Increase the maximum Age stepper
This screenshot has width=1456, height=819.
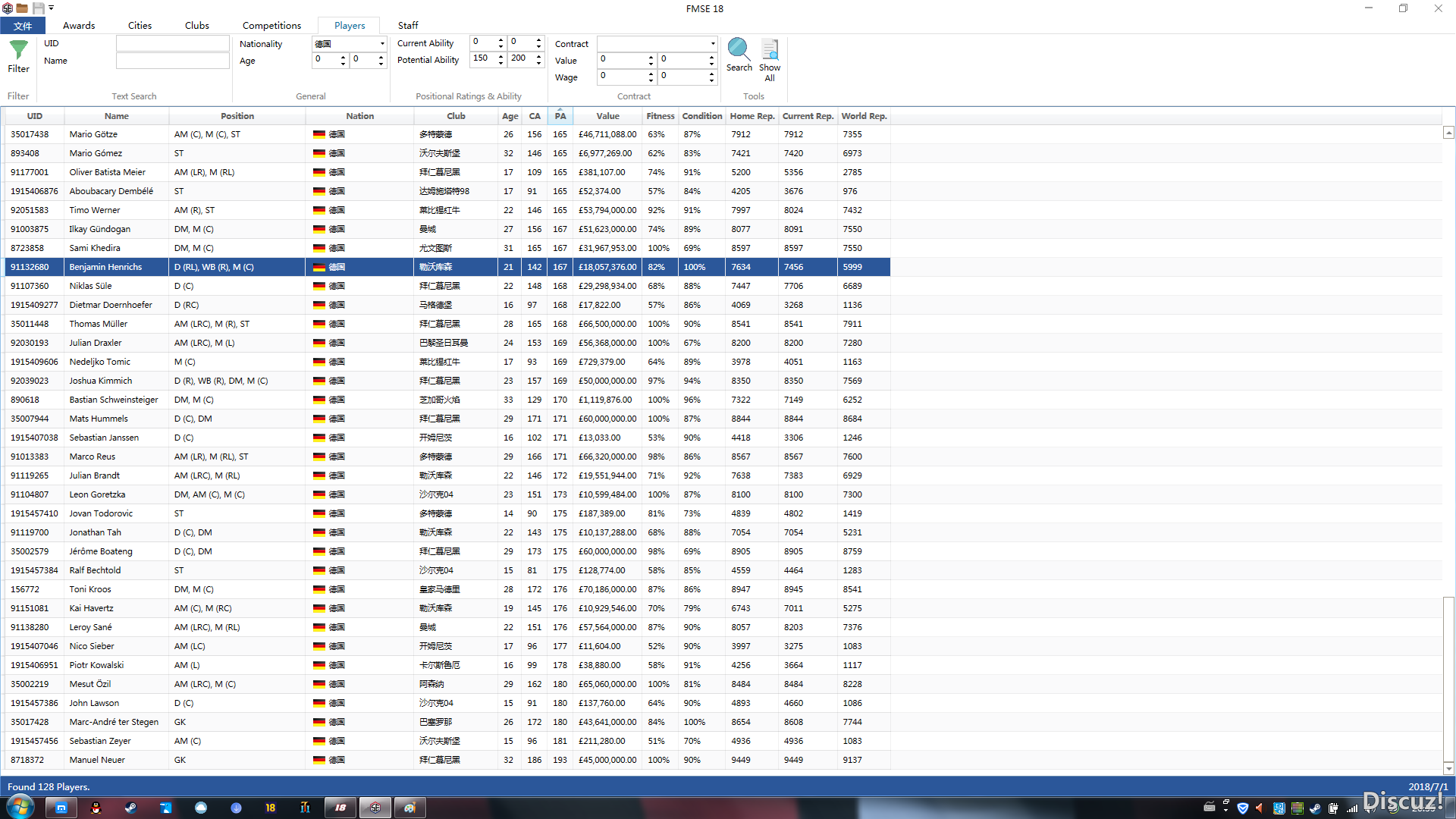(381, 56)
